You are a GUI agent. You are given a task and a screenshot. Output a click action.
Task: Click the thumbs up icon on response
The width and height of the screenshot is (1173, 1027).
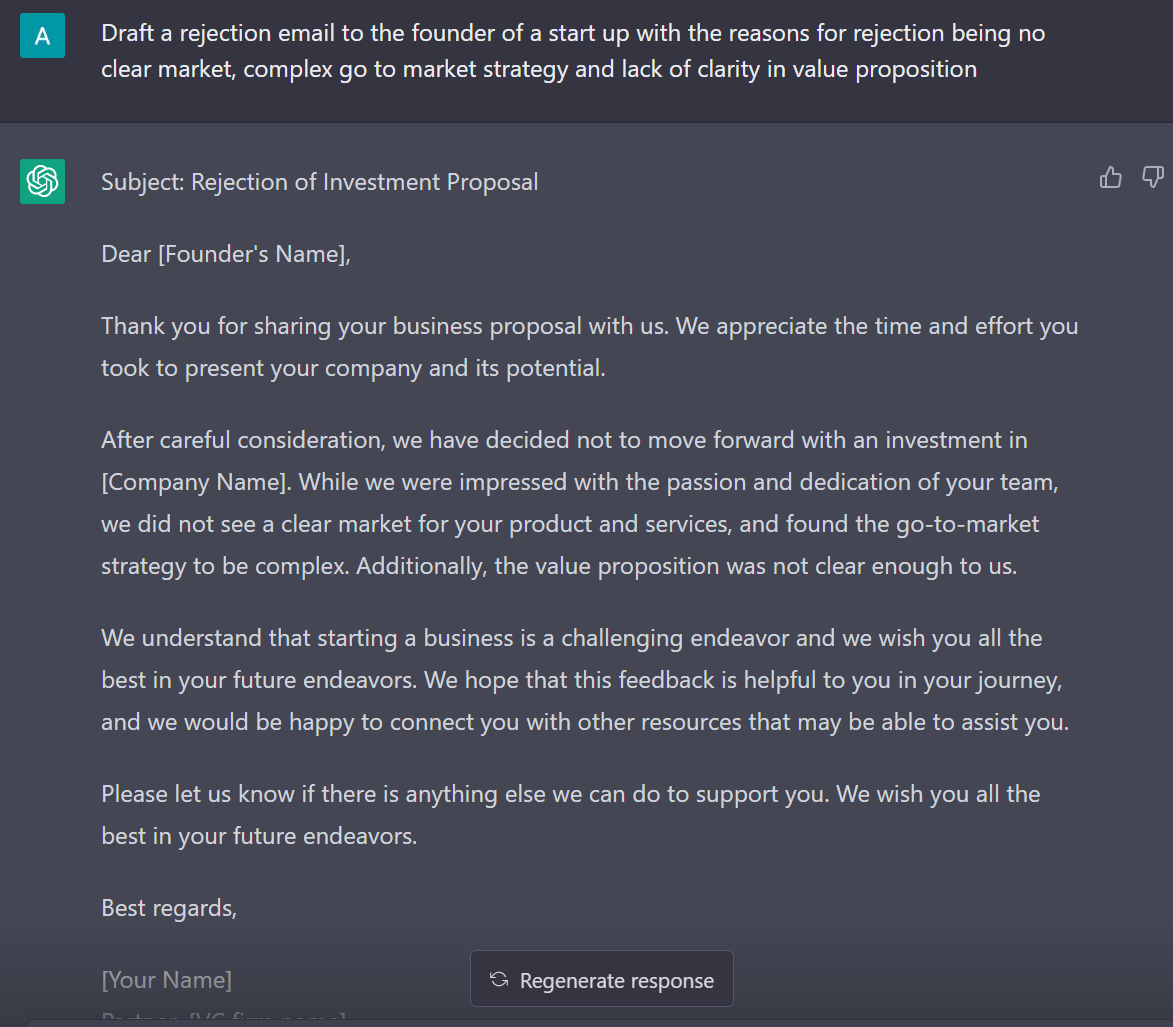(1110, 178)
